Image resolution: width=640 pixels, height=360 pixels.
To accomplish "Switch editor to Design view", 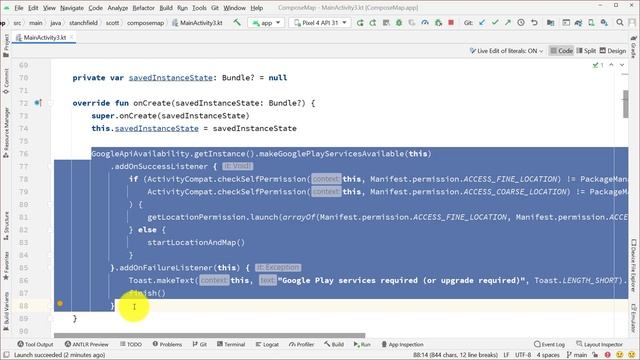I will (613, 51).
